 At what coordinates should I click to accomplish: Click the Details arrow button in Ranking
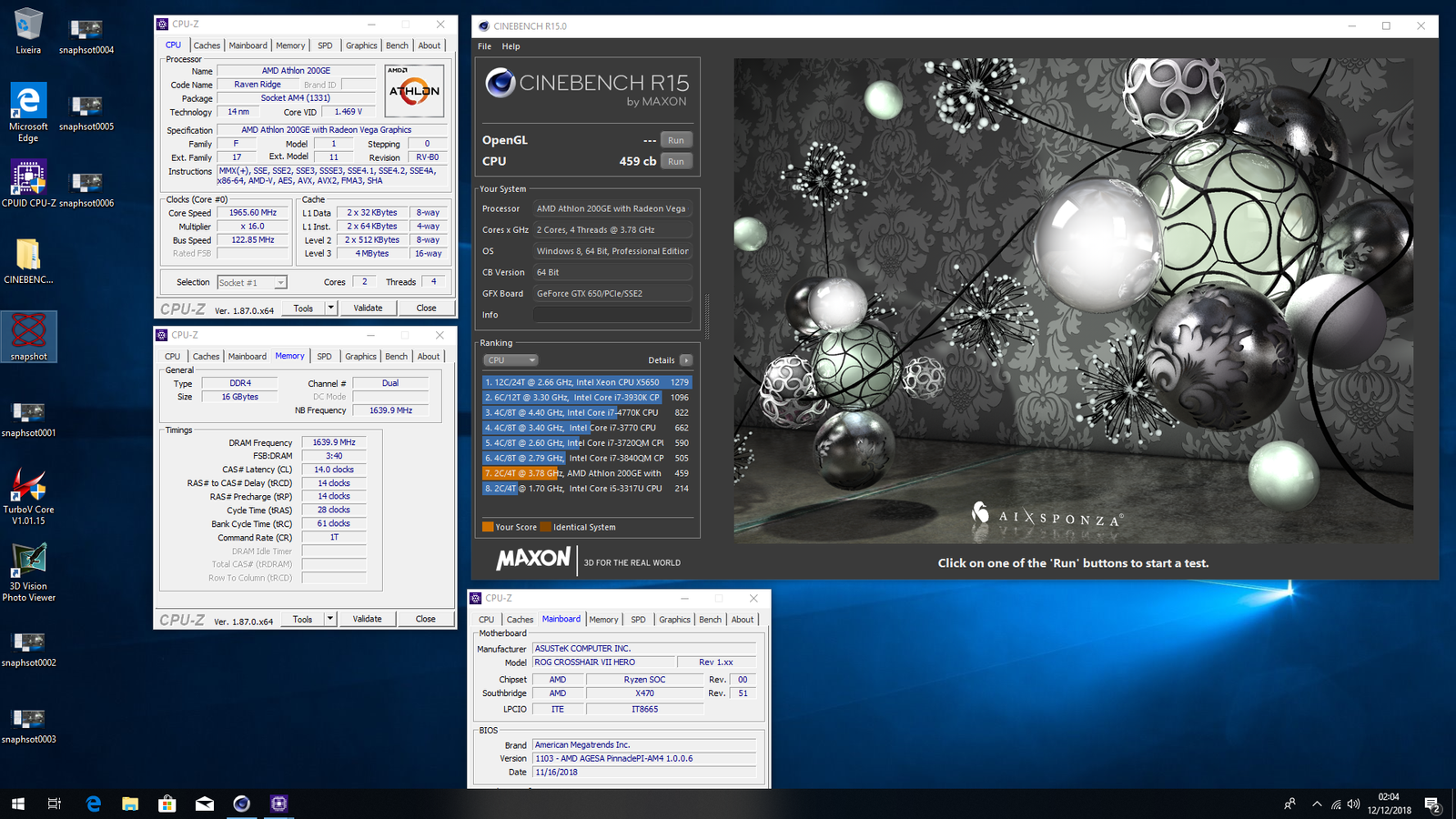(x=686, y=360)
